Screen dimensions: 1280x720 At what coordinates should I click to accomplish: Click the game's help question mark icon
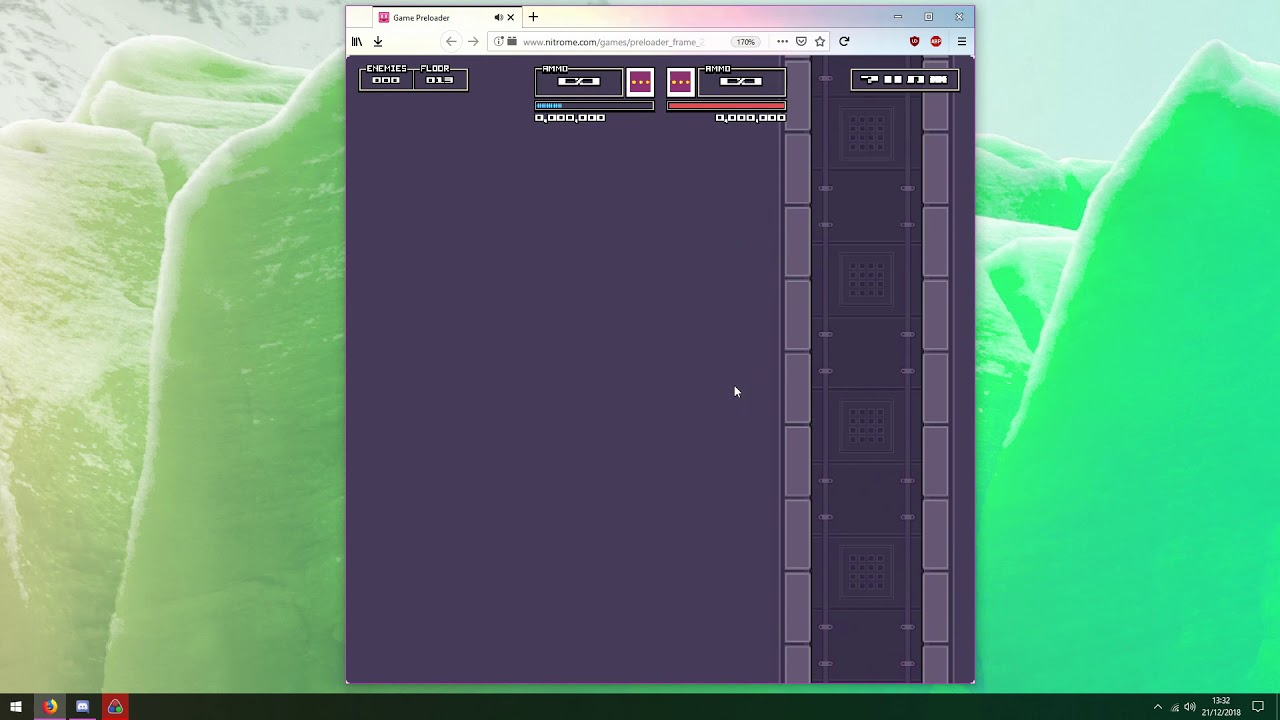pos(869,79)
